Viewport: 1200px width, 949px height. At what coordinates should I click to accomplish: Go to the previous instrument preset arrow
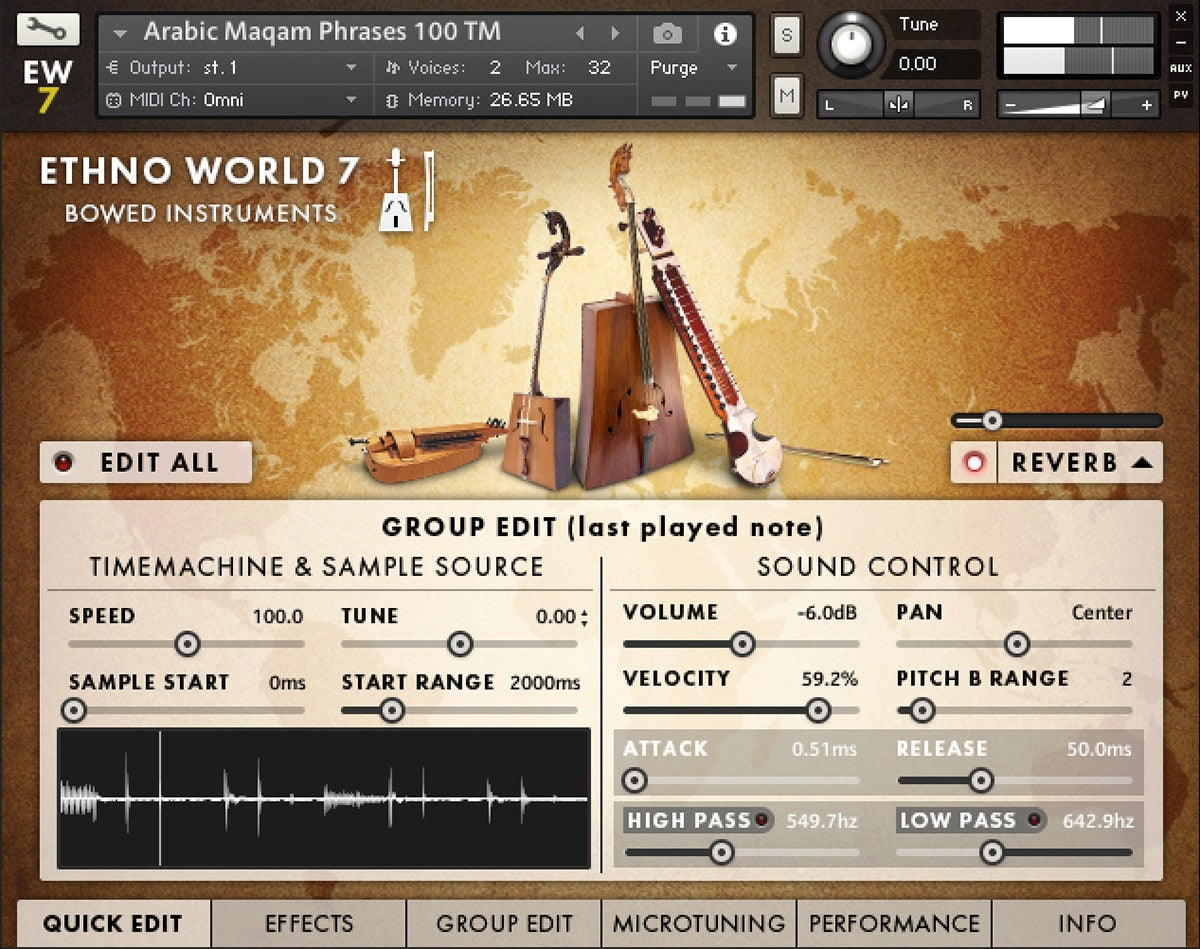pos(579,34)
